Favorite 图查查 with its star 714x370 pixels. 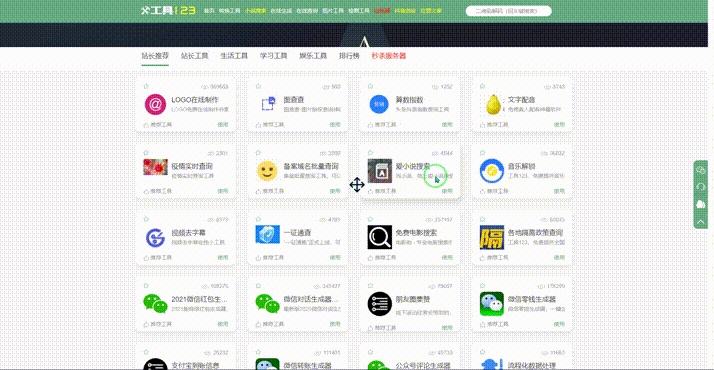pyautogui.click(x=258, y=86)
